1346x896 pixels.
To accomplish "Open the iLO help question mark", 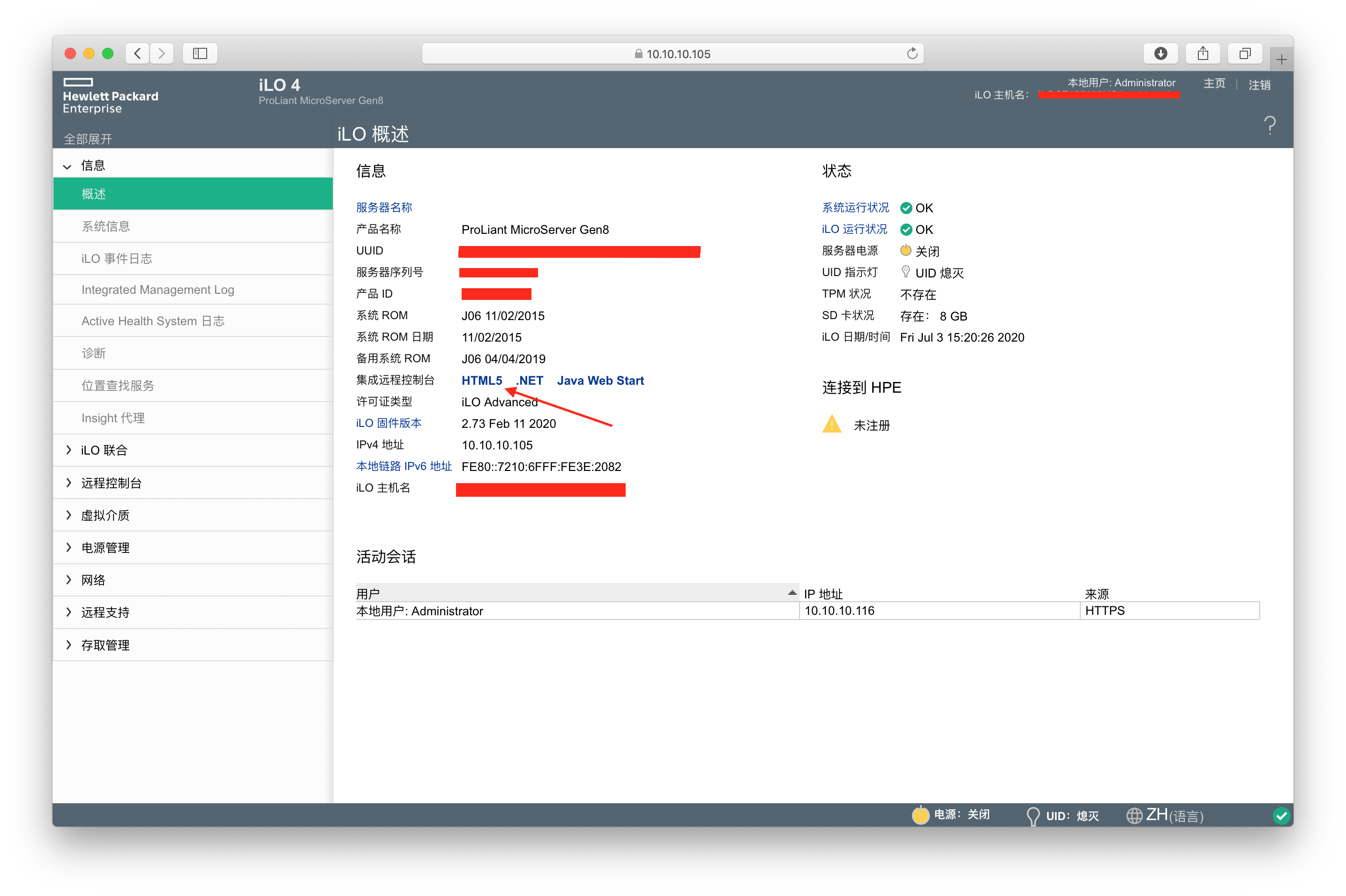I will 1270,125.
